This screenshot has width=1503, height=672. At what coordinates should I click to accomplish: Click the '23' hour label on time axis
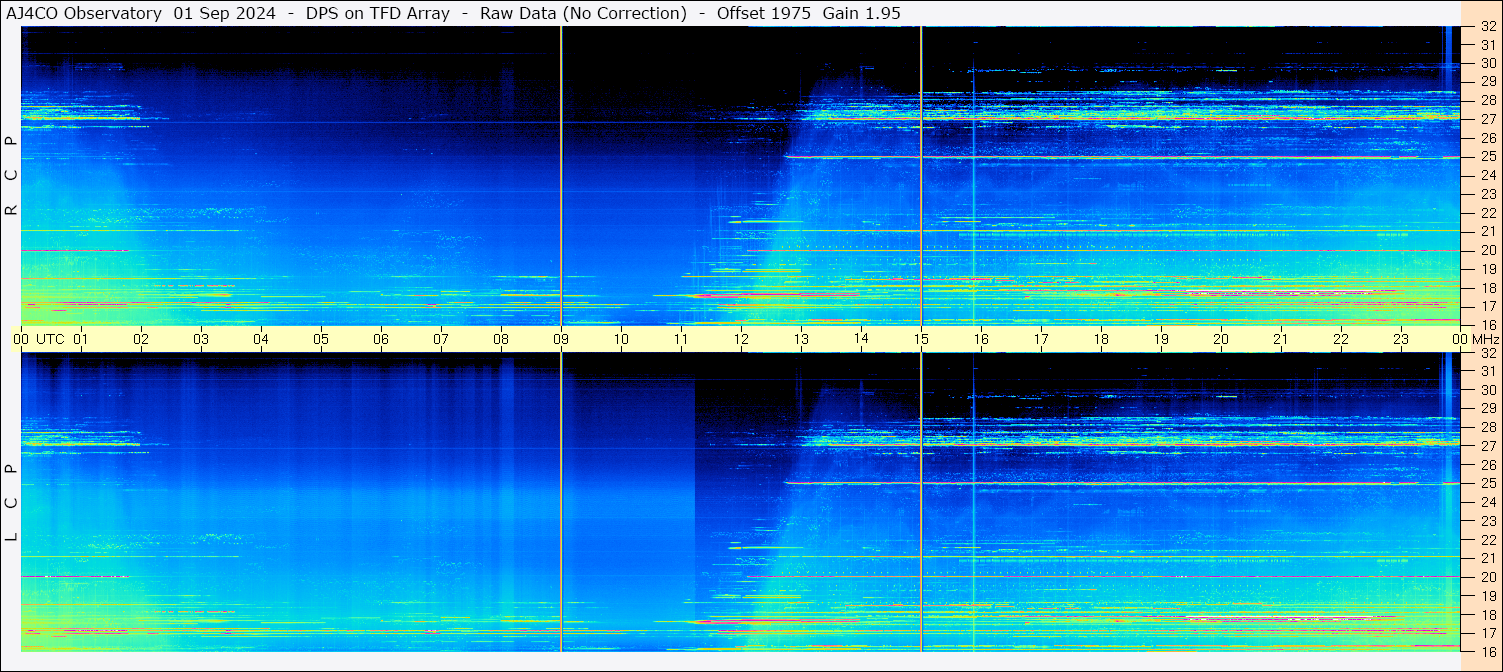point(1401,339)
